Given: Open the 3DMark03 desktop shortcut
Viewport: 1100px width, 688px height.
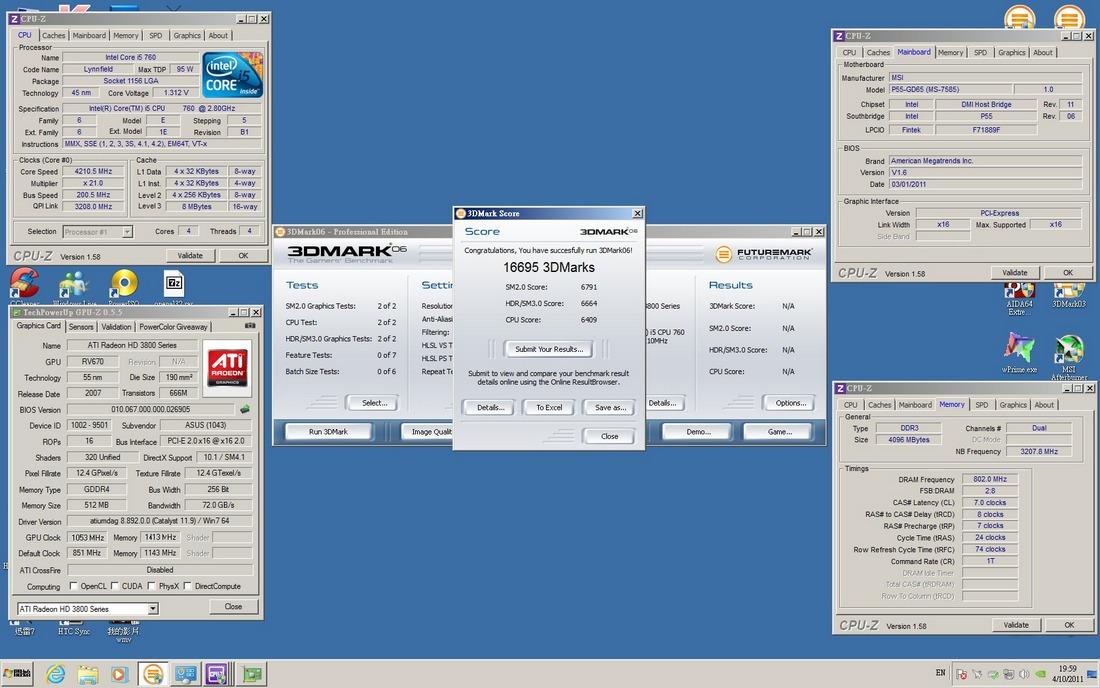Looking at the screenshot, I should 1068,295.
